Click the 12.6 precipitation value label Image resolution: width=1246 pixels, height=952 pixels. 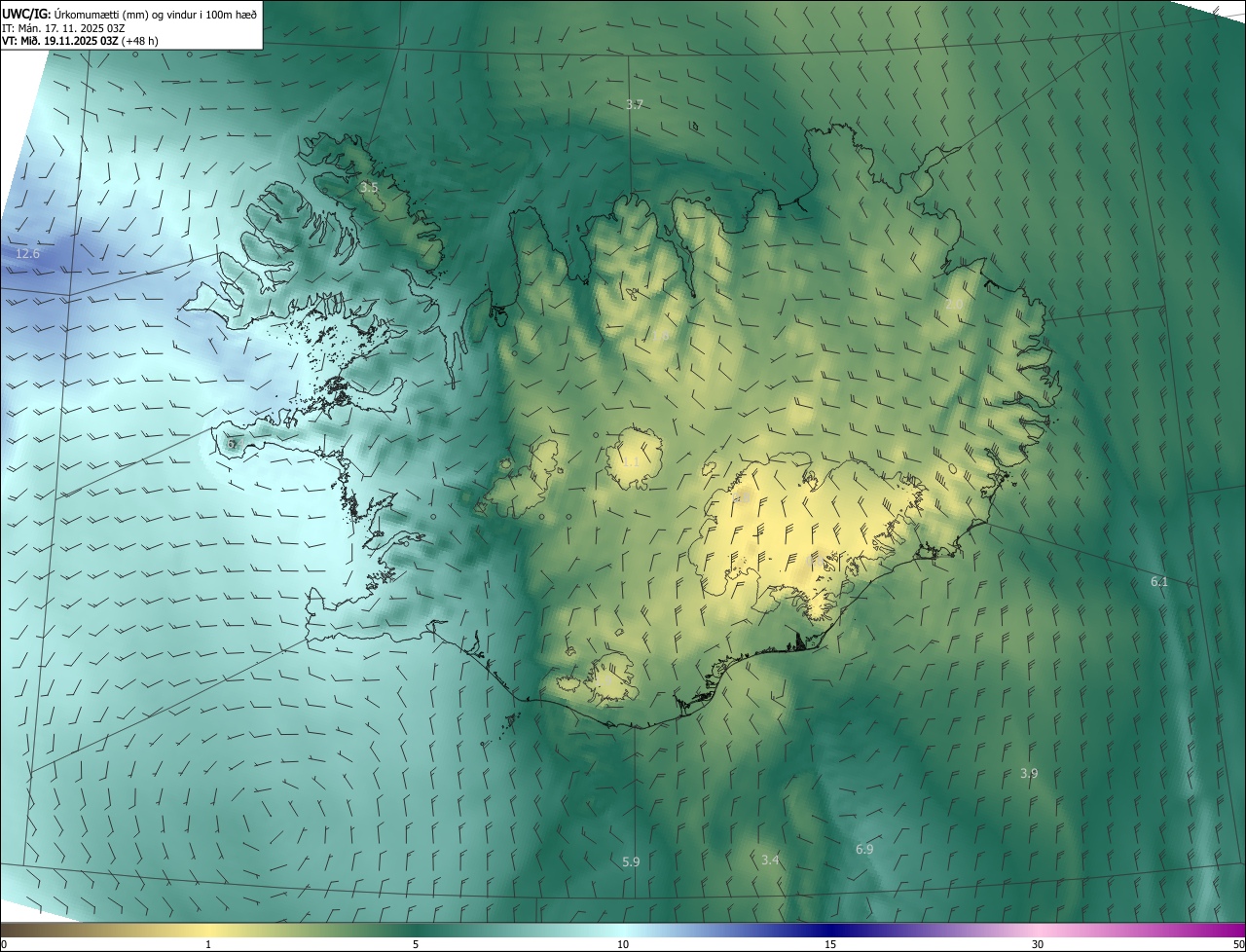[27, 254]
